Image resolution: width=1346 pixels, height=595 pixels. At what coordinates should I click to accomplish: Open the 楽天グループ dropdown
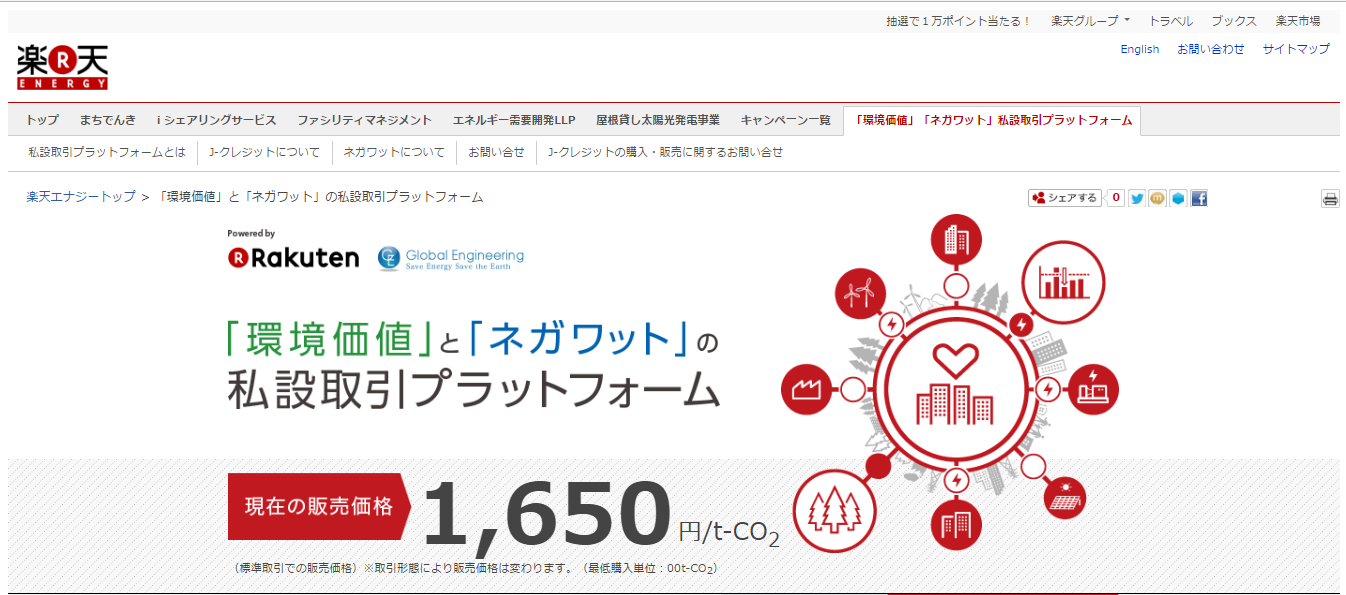click(1090, 21)
